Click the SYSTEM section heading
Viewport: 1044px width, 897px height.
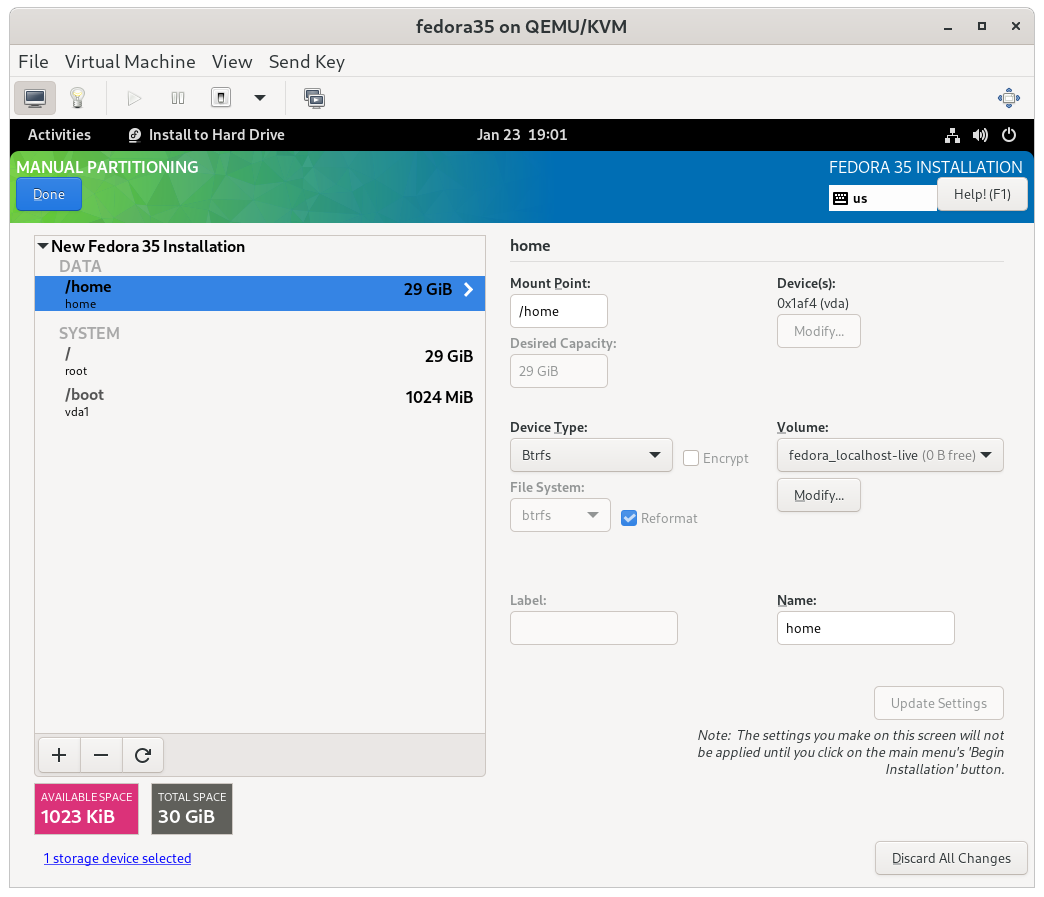[89, 333]
